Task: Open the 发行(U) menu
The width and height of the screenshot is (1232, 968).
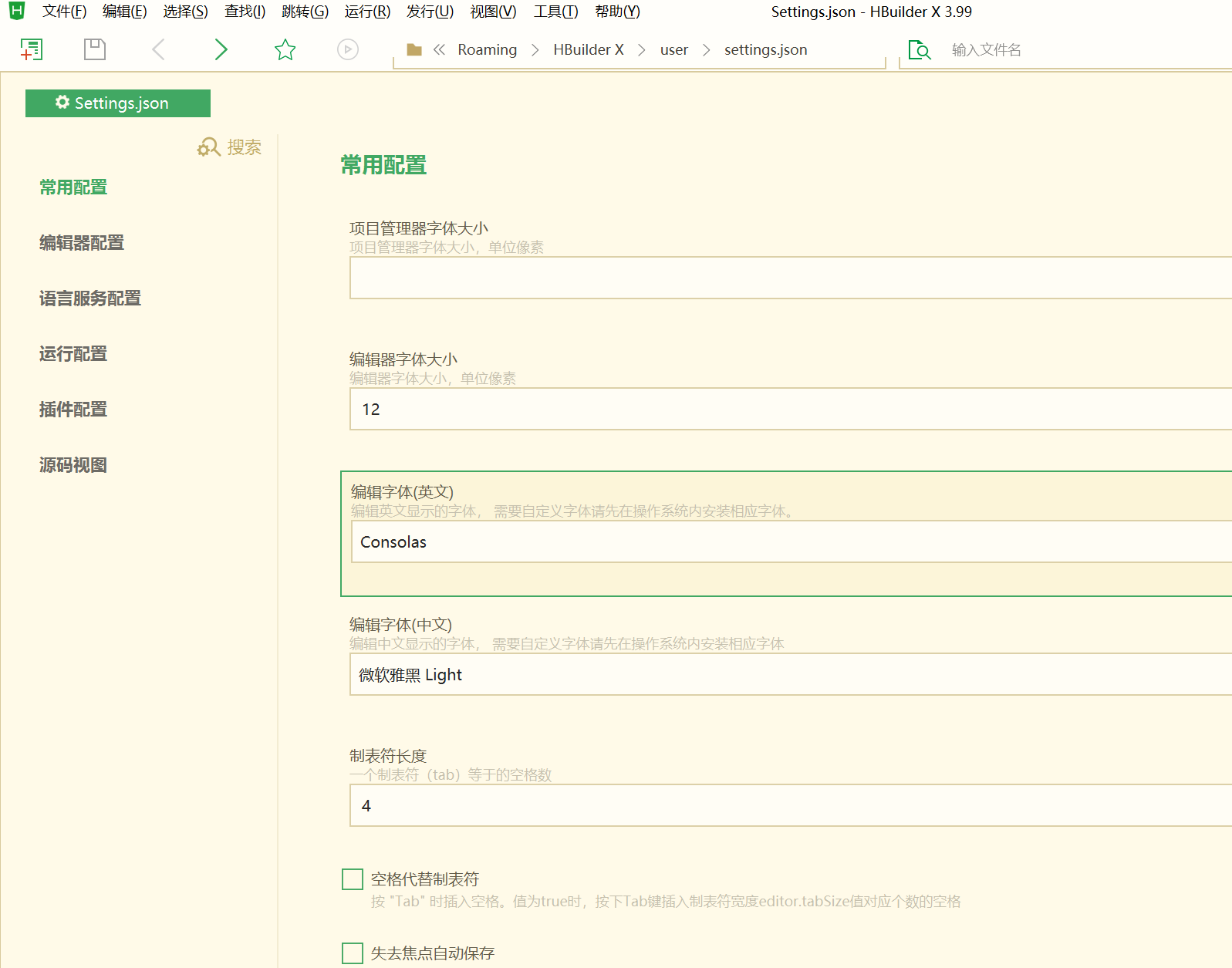Action: point(430,12)
